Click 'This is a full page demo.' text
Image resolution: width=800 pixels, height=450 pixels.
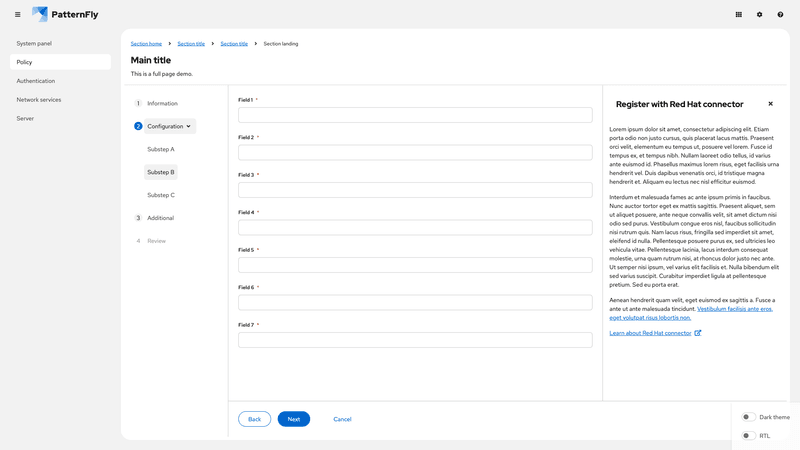tap(162, 74)
